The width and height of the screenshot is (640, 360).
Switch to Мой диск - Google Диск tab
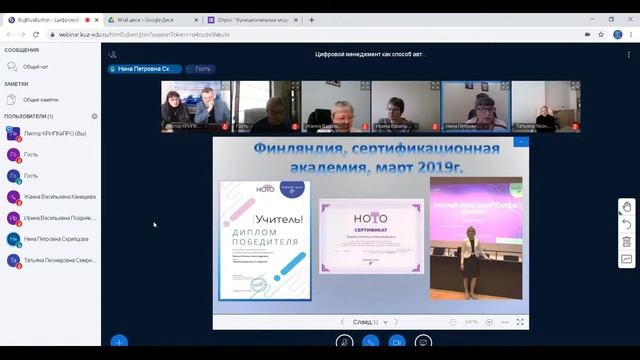146,20
